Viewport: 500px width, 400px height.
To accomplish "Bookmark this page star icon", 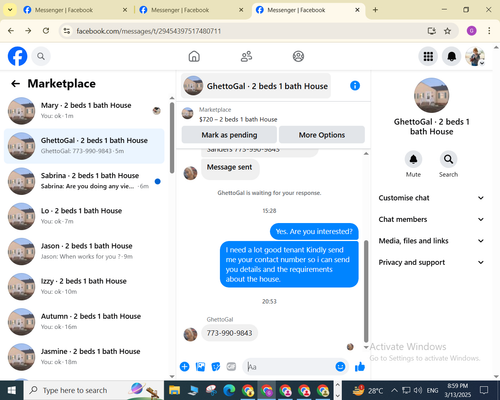I will click(447, 31).
